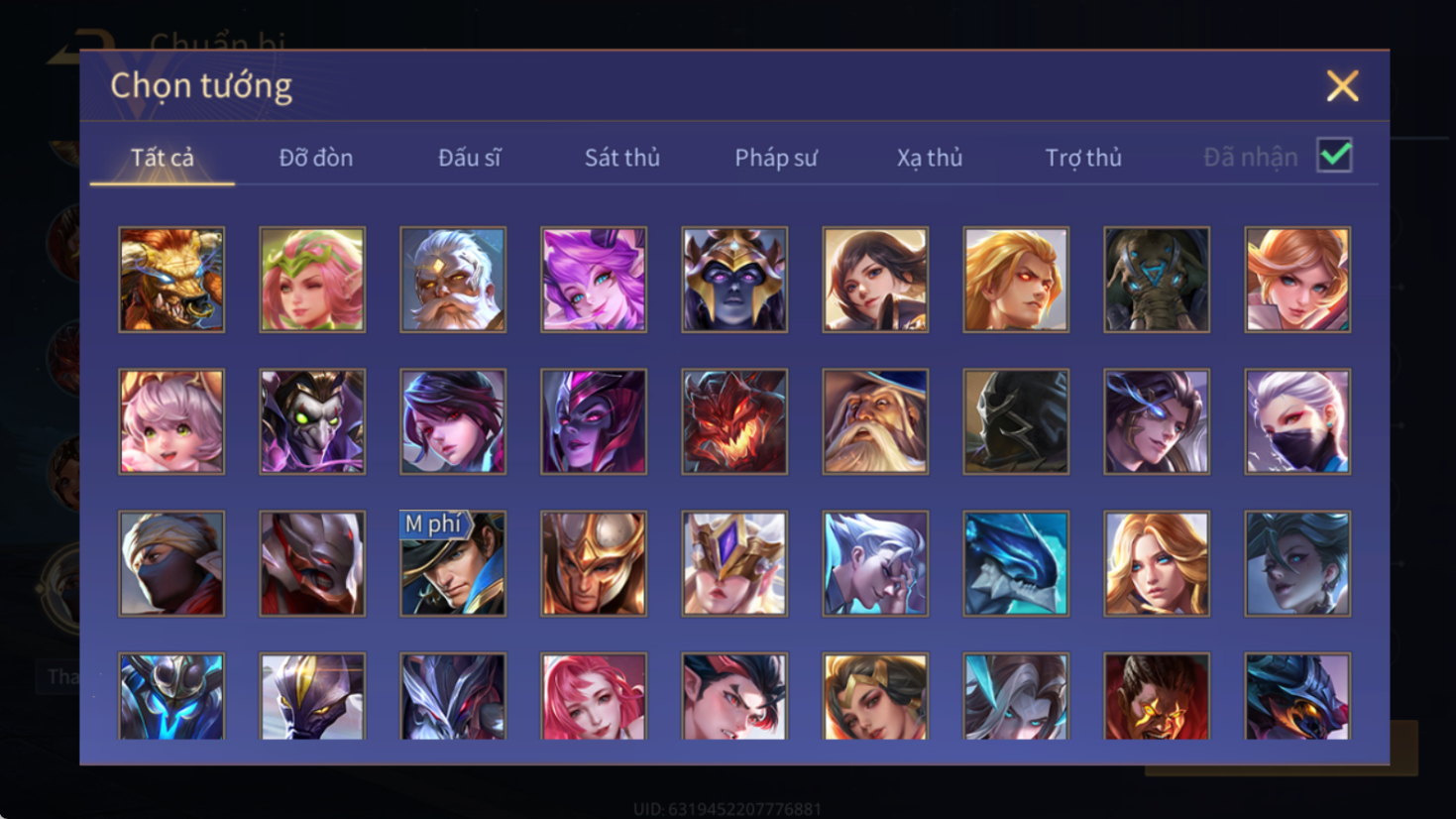Uncheck the Đã nhận checkbox
Screen dimensions: 1456x819
pos(1334,156)
